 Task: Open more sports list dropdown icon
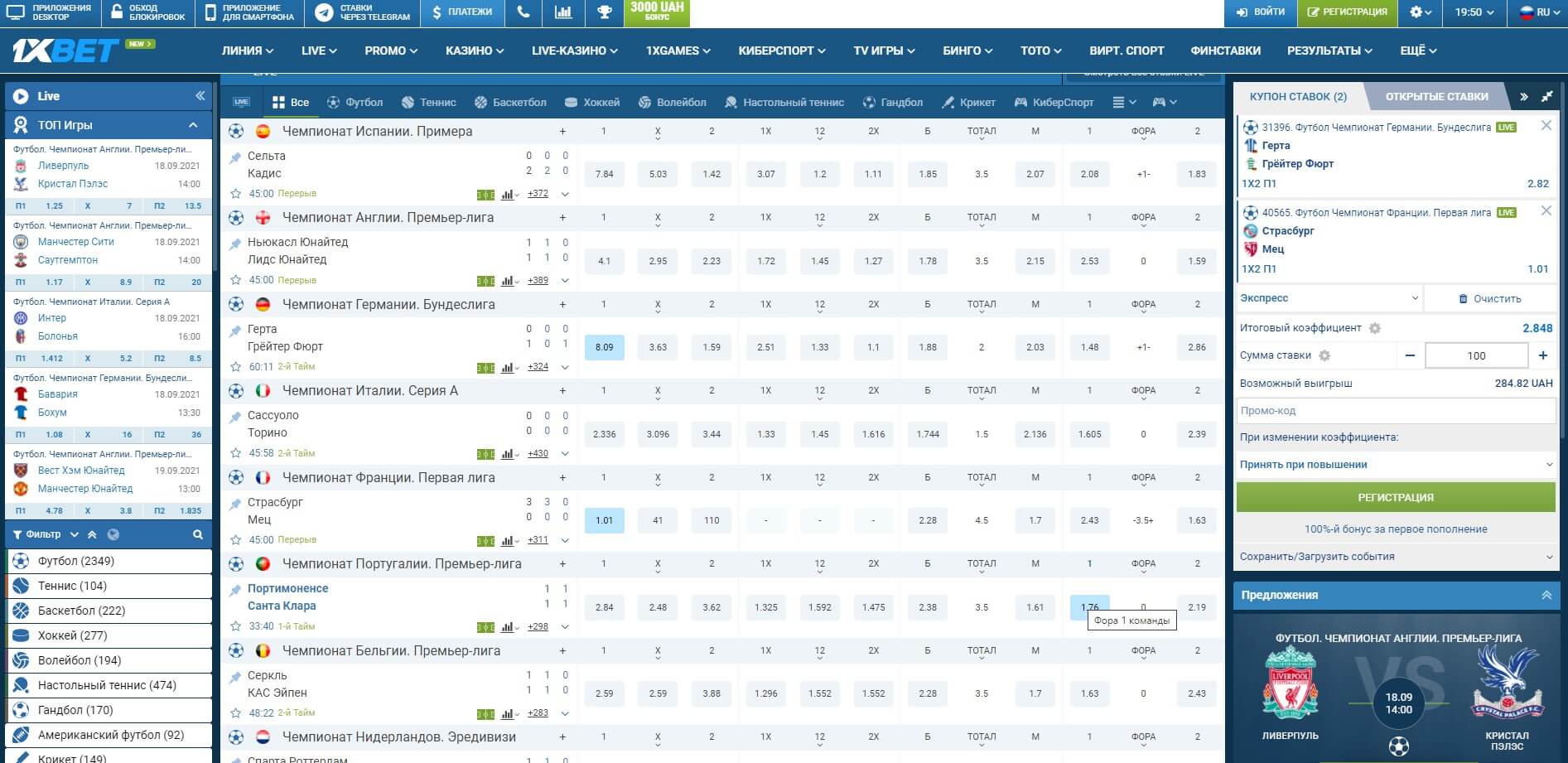point(1124,103)
